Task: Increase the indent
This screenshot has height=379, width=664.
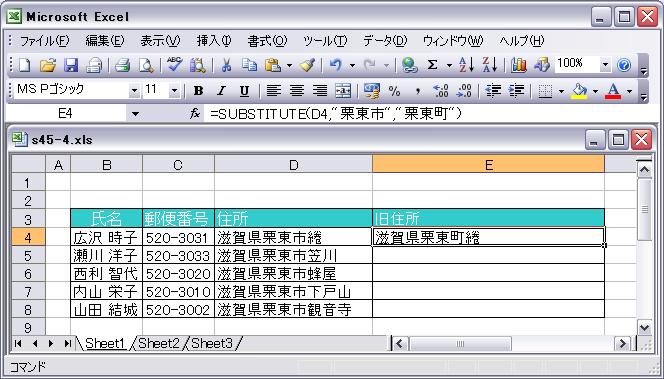Action: tap(516, 91)
